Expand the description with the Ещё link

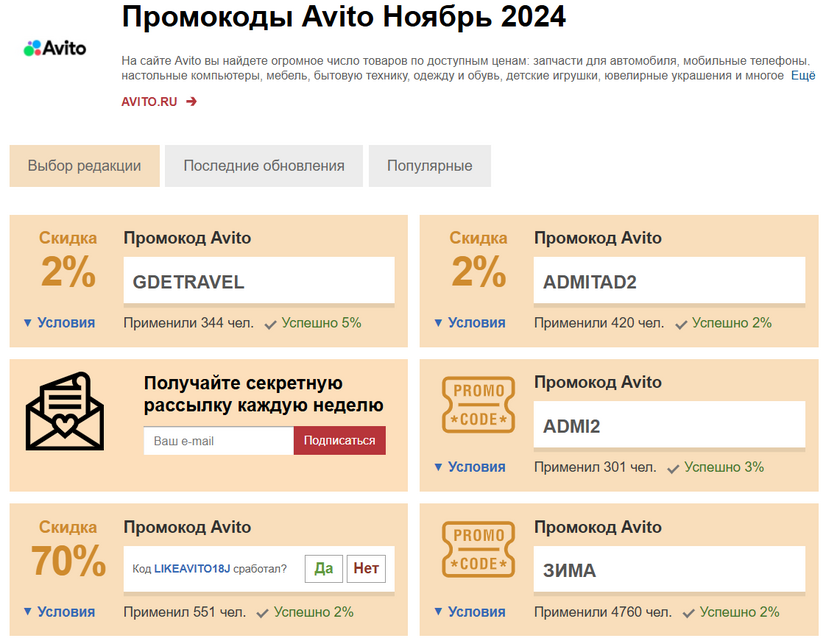coord(803,76)
